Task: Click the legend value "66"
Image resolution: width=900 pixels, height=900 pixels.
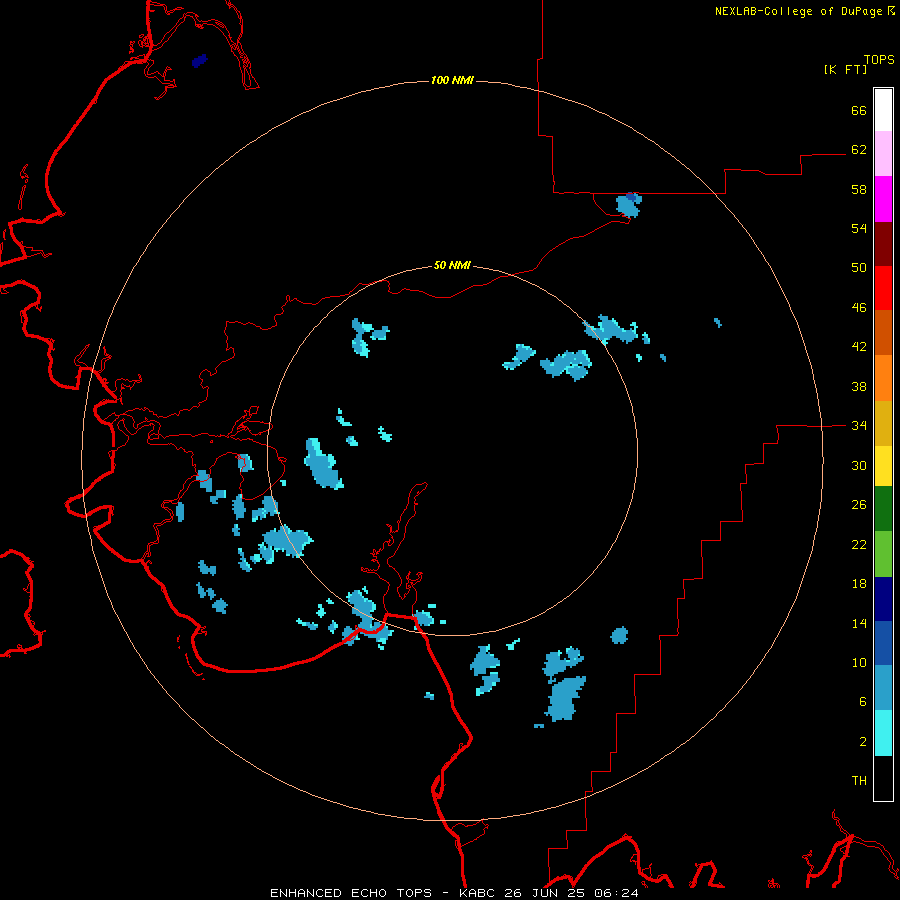Action: [859, 111]
